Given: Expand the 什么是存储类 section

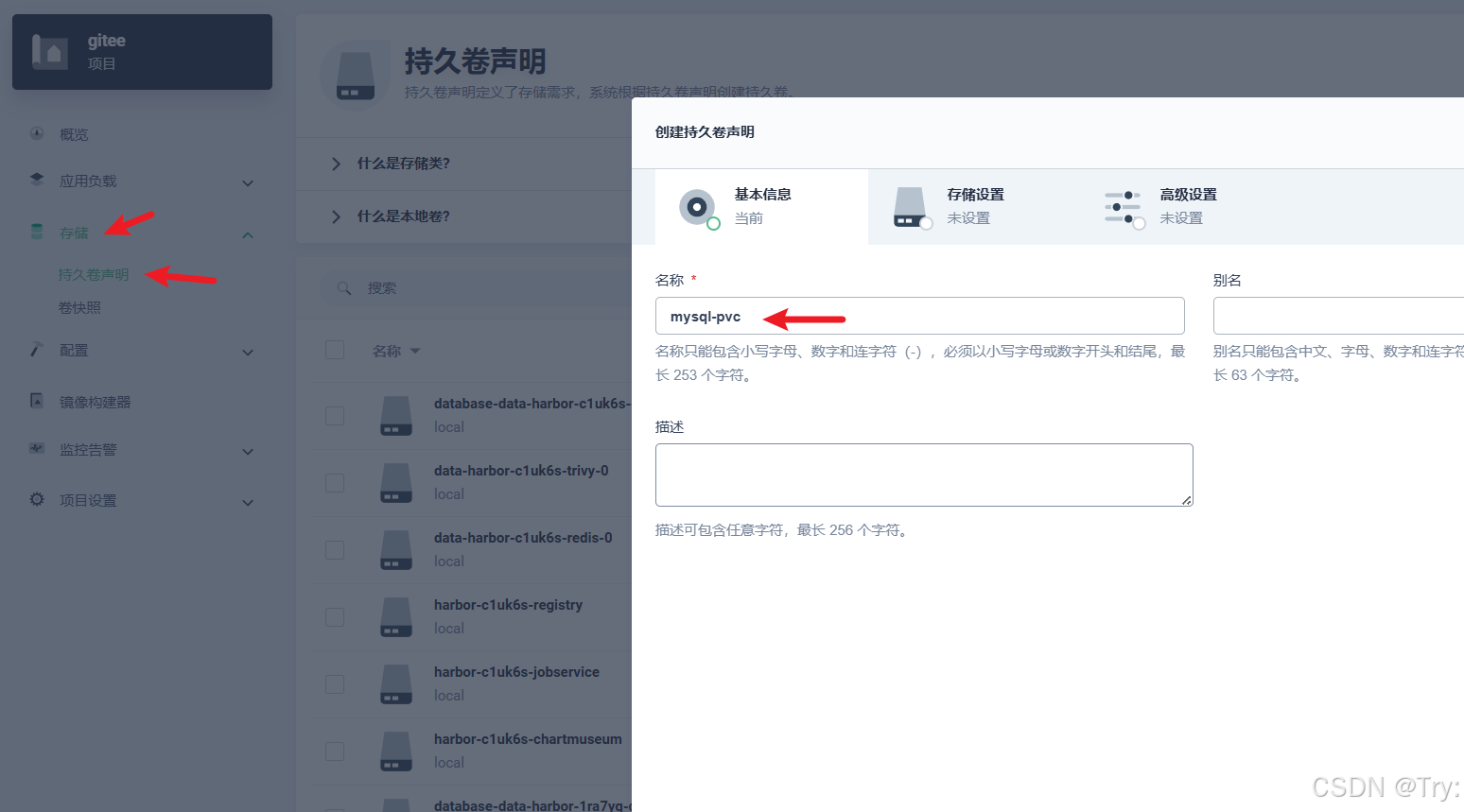Looking at the screenshot, I should [x=336, y=164].
